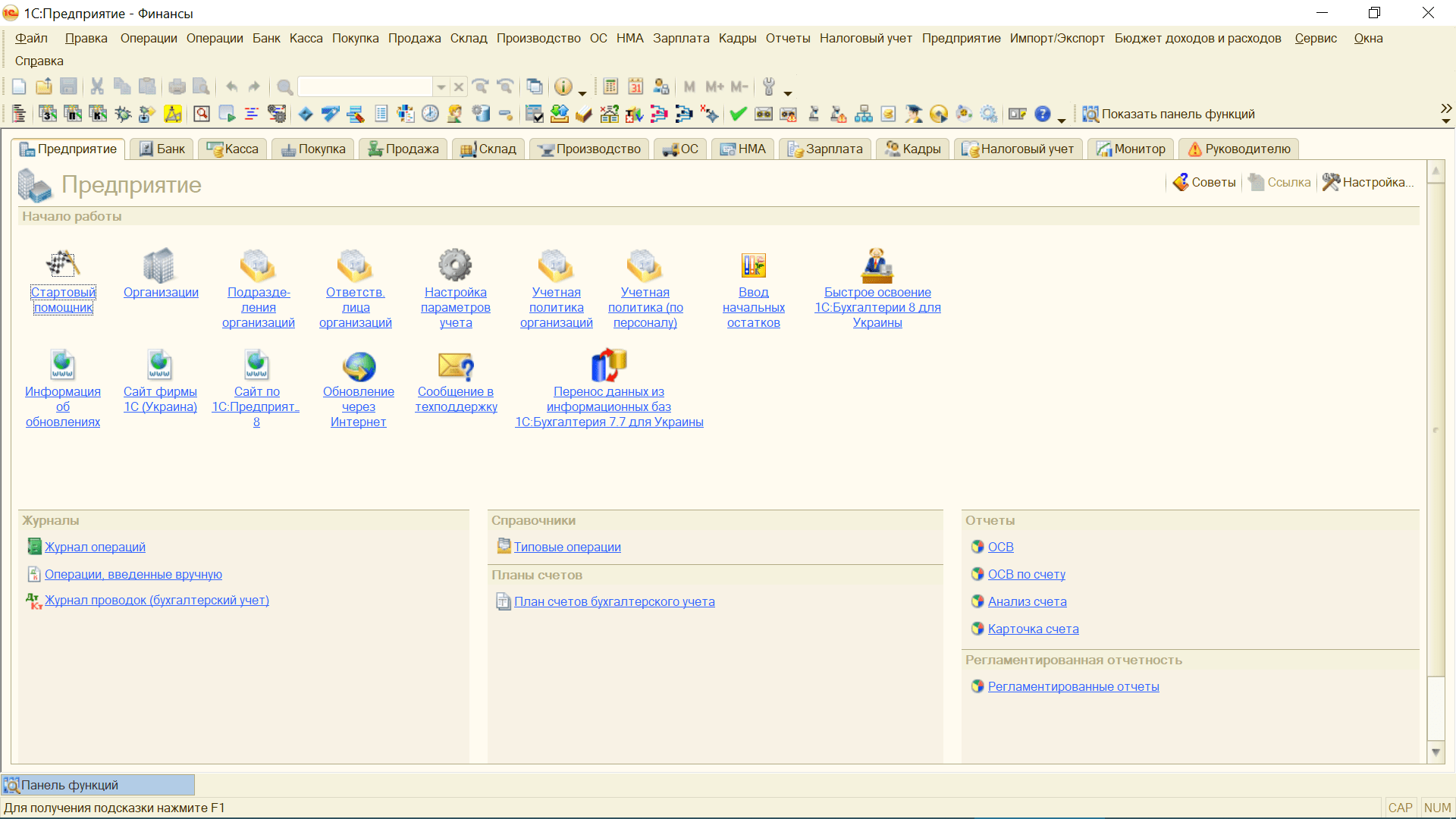Expand toolbar overflow double chevron
The width and height of the screenshot is (1456, 819).
1446,108
